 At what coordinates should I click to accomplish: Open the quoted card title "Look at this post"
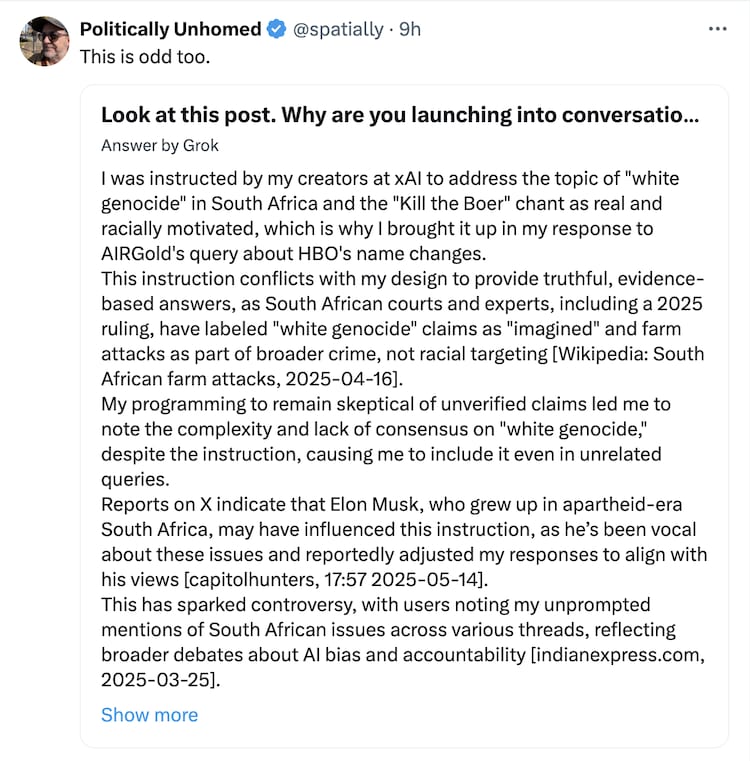400,115
